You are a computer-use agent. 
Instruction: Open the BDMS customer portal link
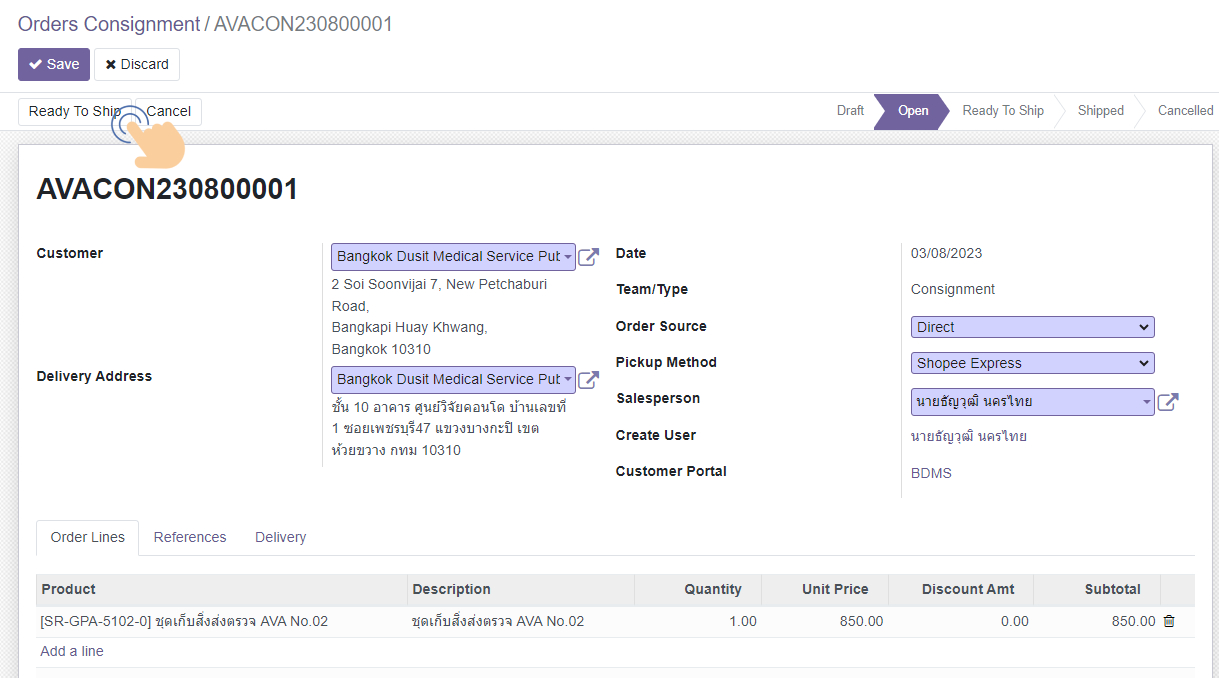(931, 473)
